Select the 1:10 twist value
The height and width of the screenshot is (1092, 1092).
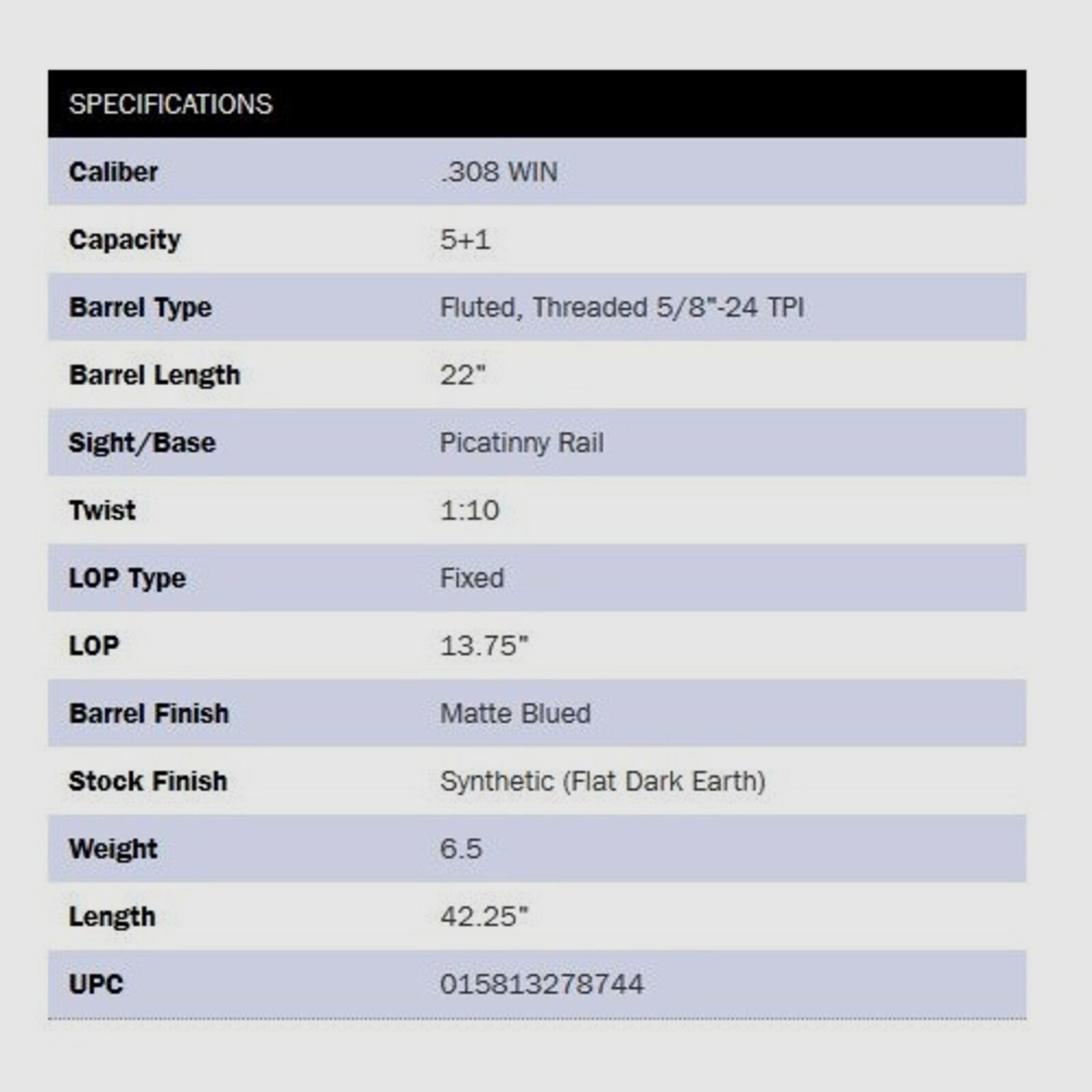pyautogui.click(x=470, y=511)
